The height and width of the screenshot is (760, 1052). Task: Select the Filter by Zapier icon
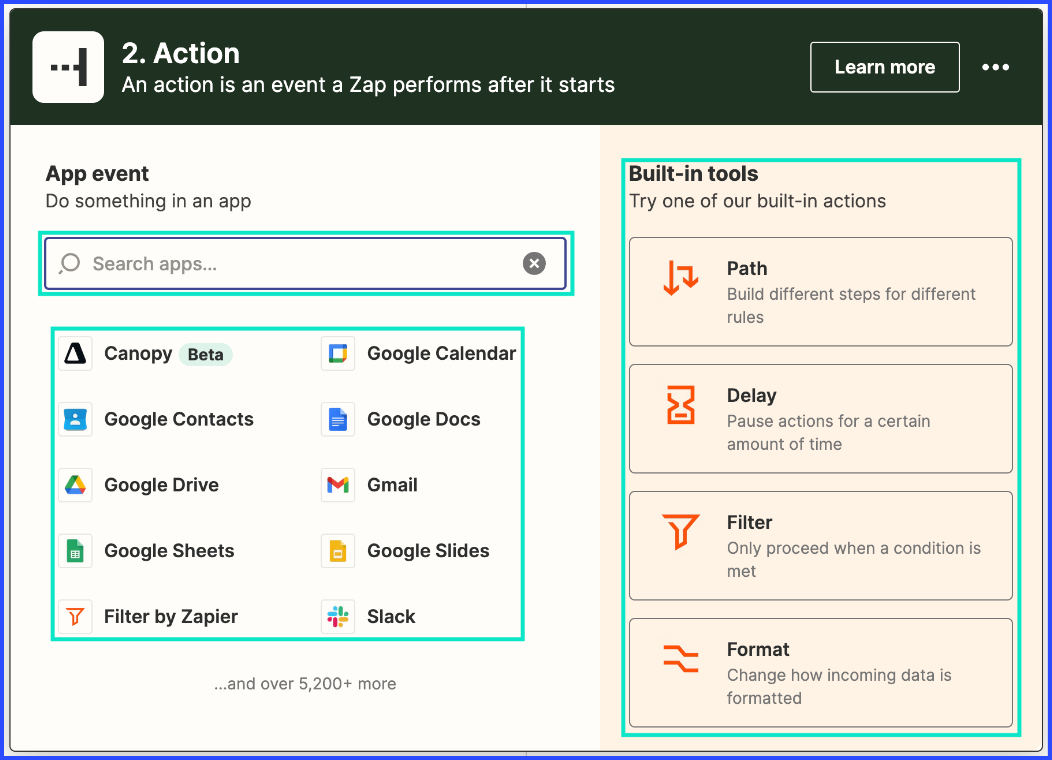[75, 616]
